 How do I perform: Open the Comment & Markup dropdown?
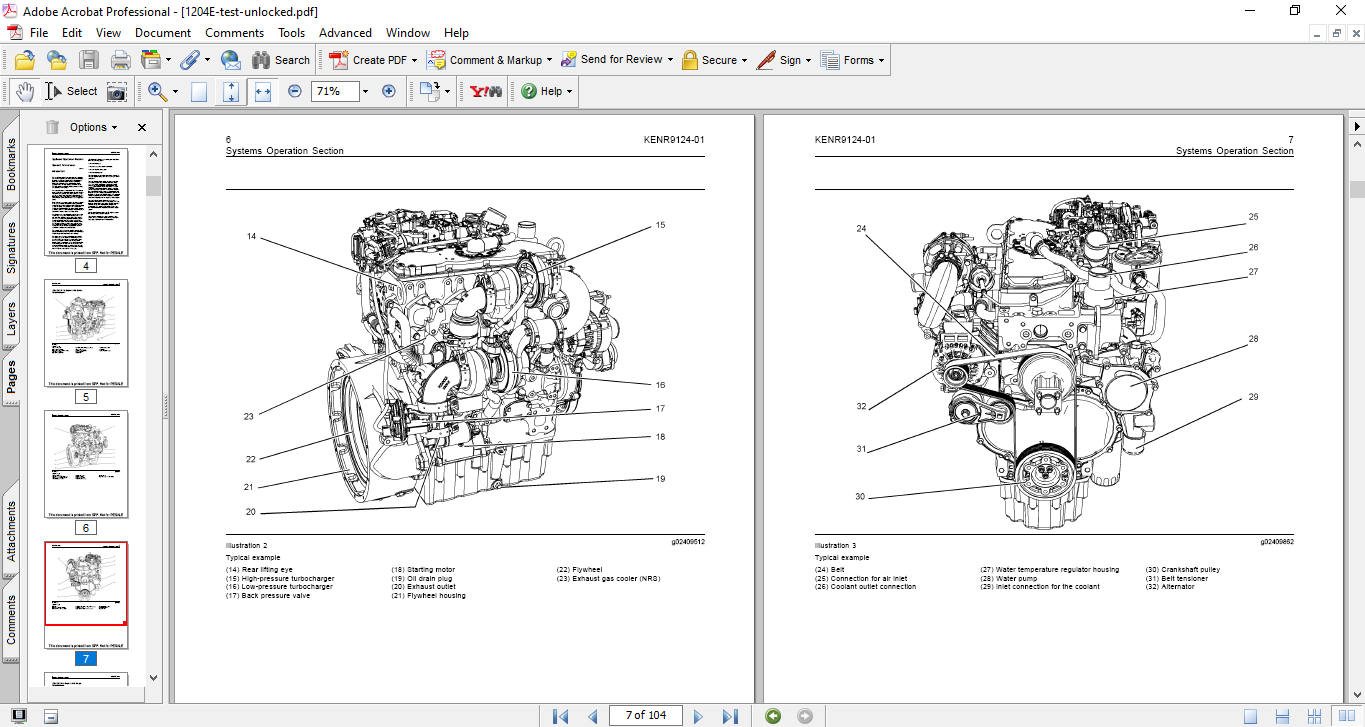pos(549,59)
